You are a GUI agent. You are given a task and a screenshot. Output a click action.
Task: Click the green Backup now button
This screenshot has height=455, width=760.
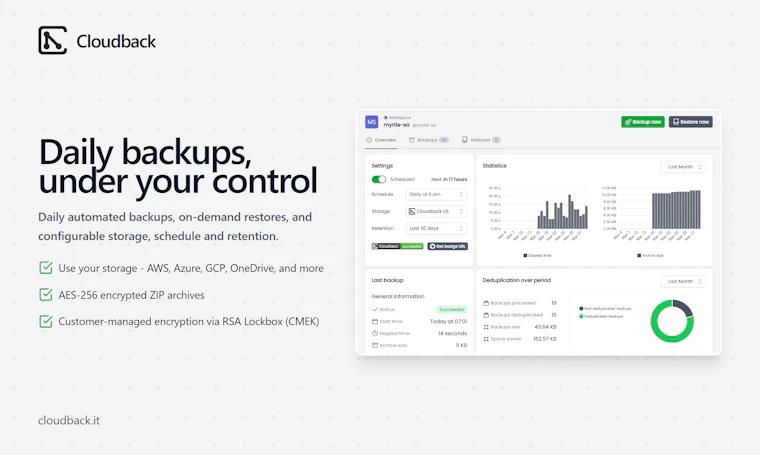643,122
